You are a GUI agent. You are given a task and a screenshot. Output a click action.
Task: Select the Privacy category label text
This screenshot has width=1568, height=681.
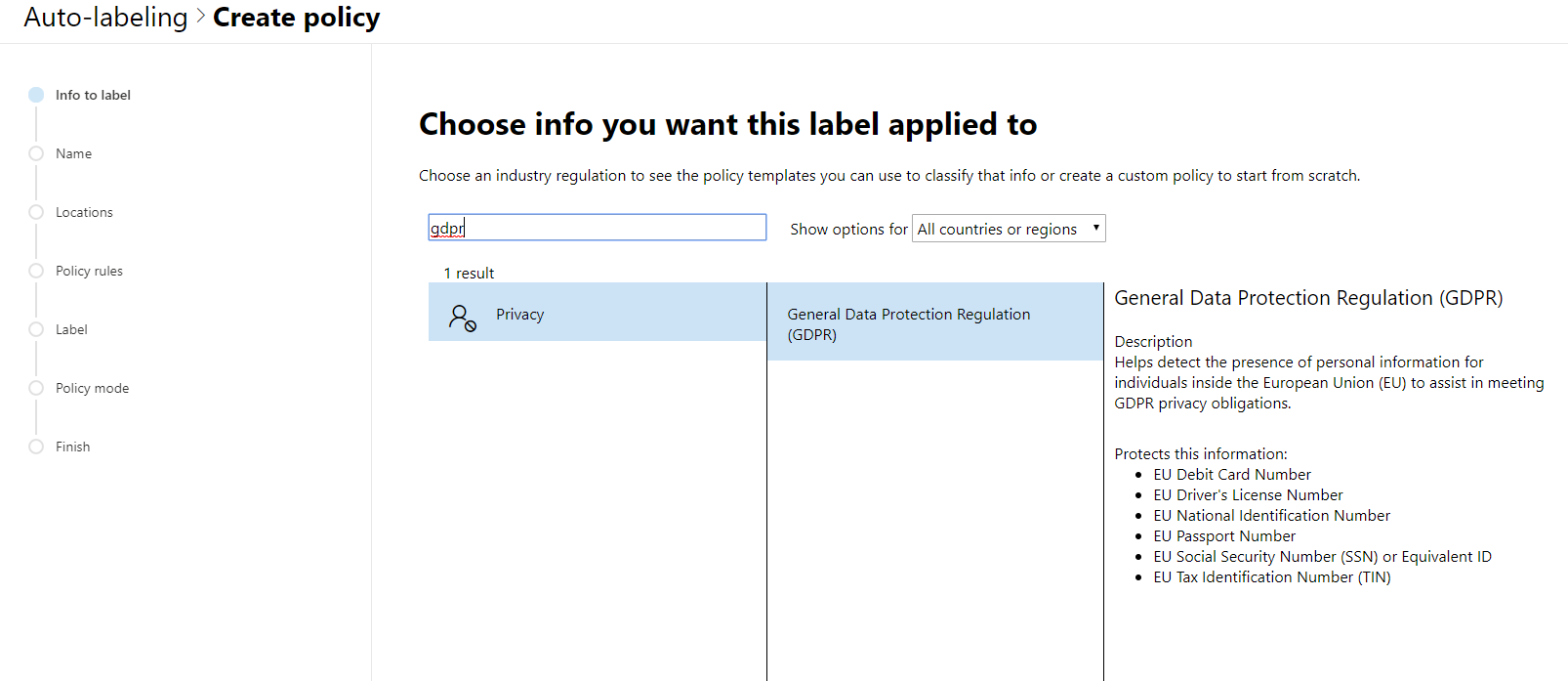tap(519, 315)
